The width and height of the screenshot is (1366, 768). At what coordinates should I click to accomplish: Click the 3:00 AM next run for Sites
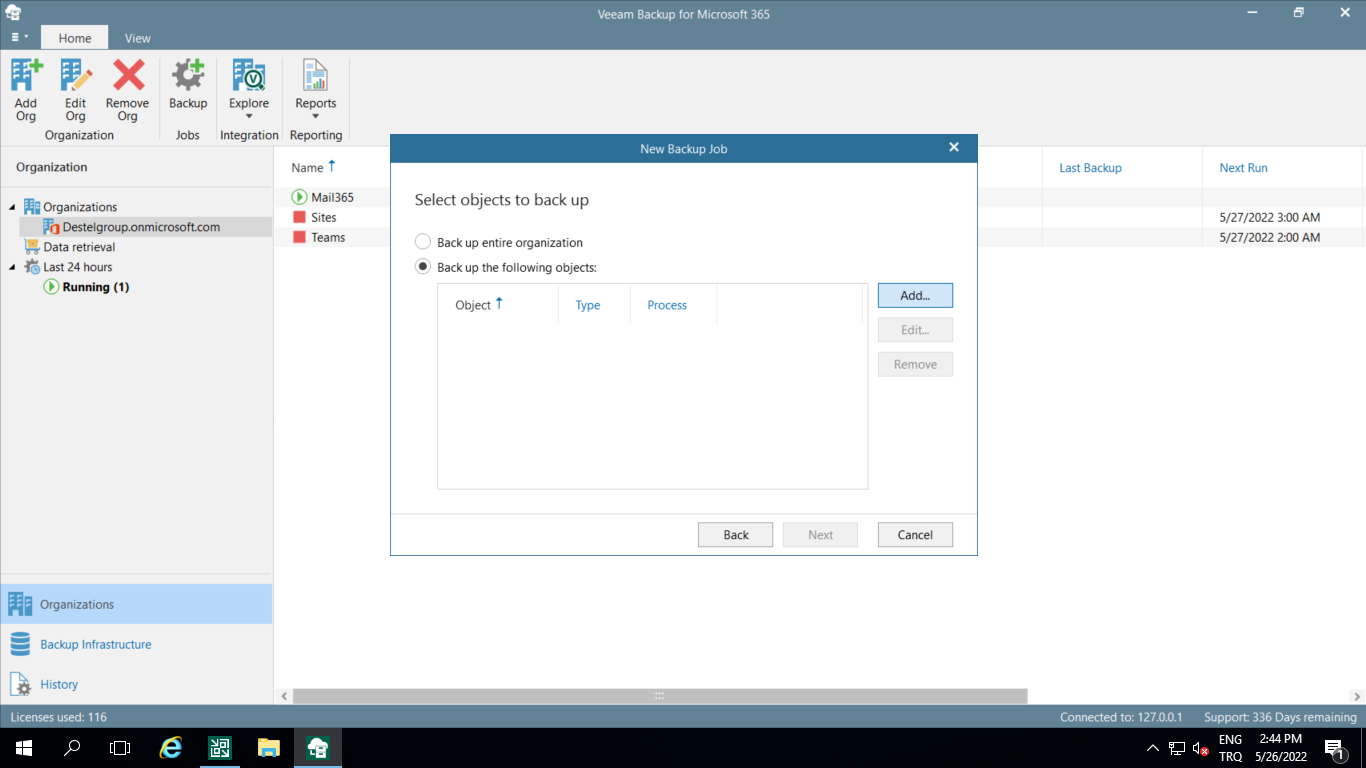coord(1269,217)
